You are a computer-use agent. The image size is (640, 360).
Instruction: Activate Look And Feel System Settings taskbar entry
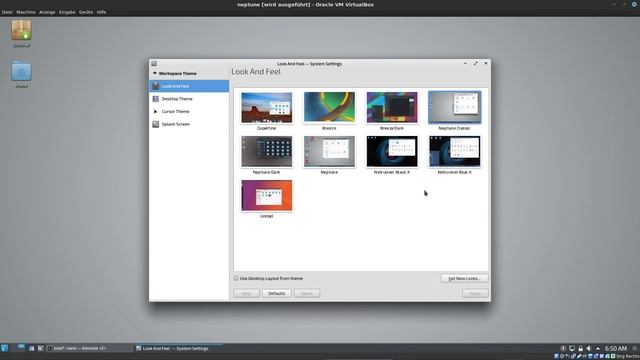178,348
